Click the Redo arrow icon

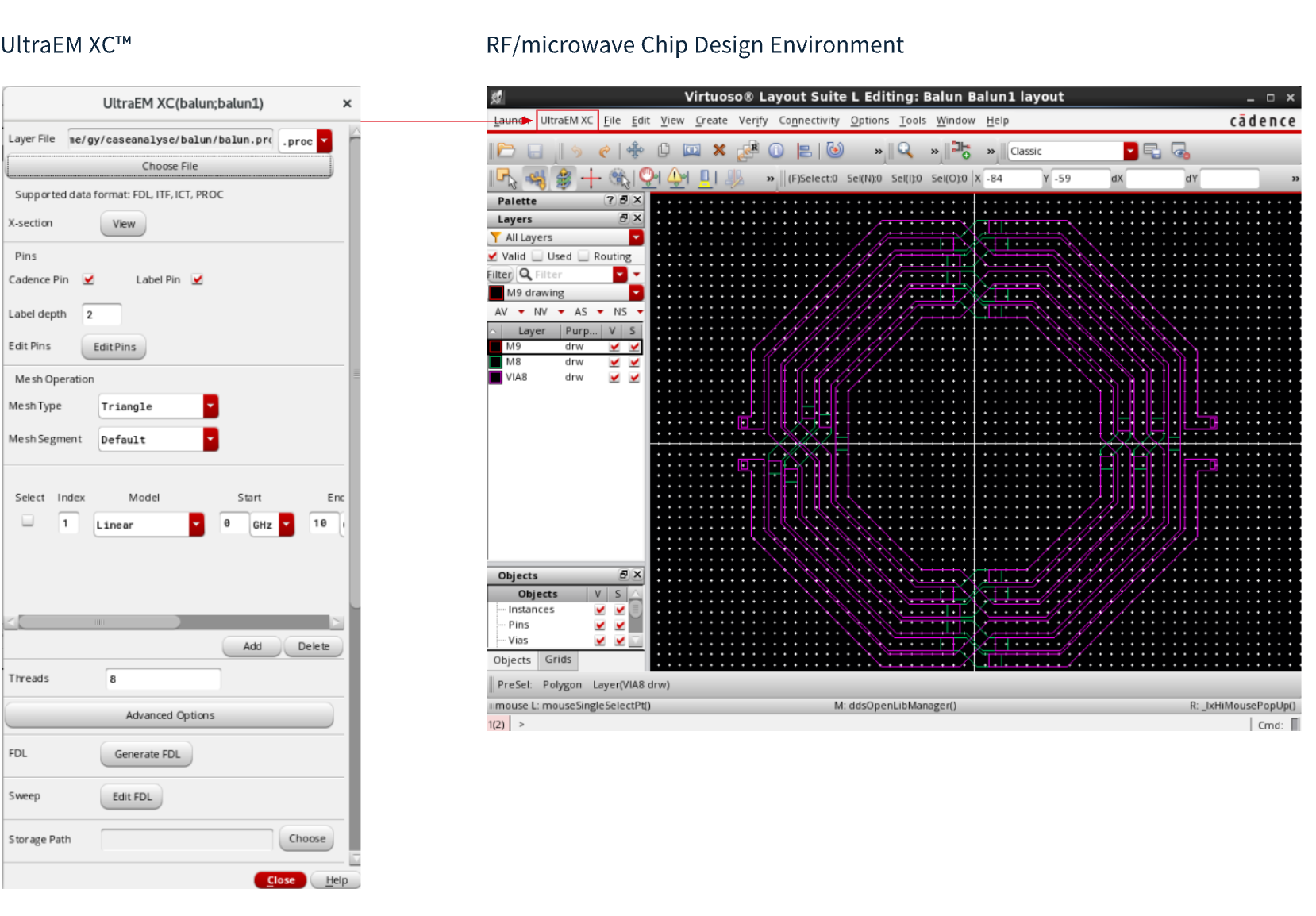pos(605,151)
